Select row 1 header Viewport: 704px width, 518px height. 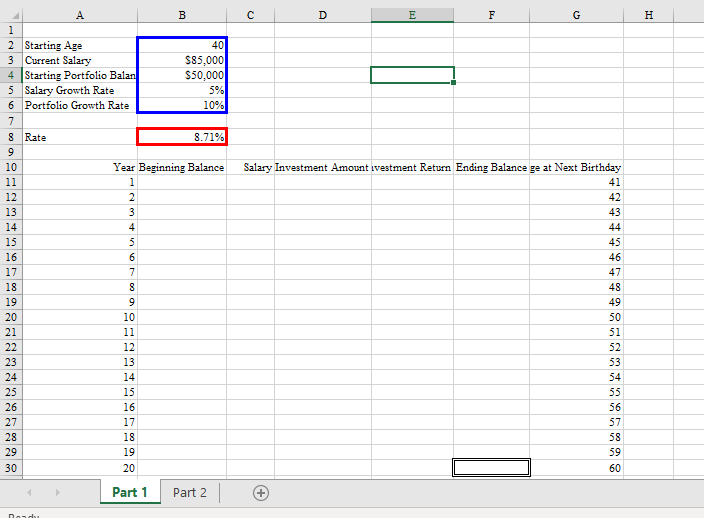pyautogui.click(x=11, y=30)
